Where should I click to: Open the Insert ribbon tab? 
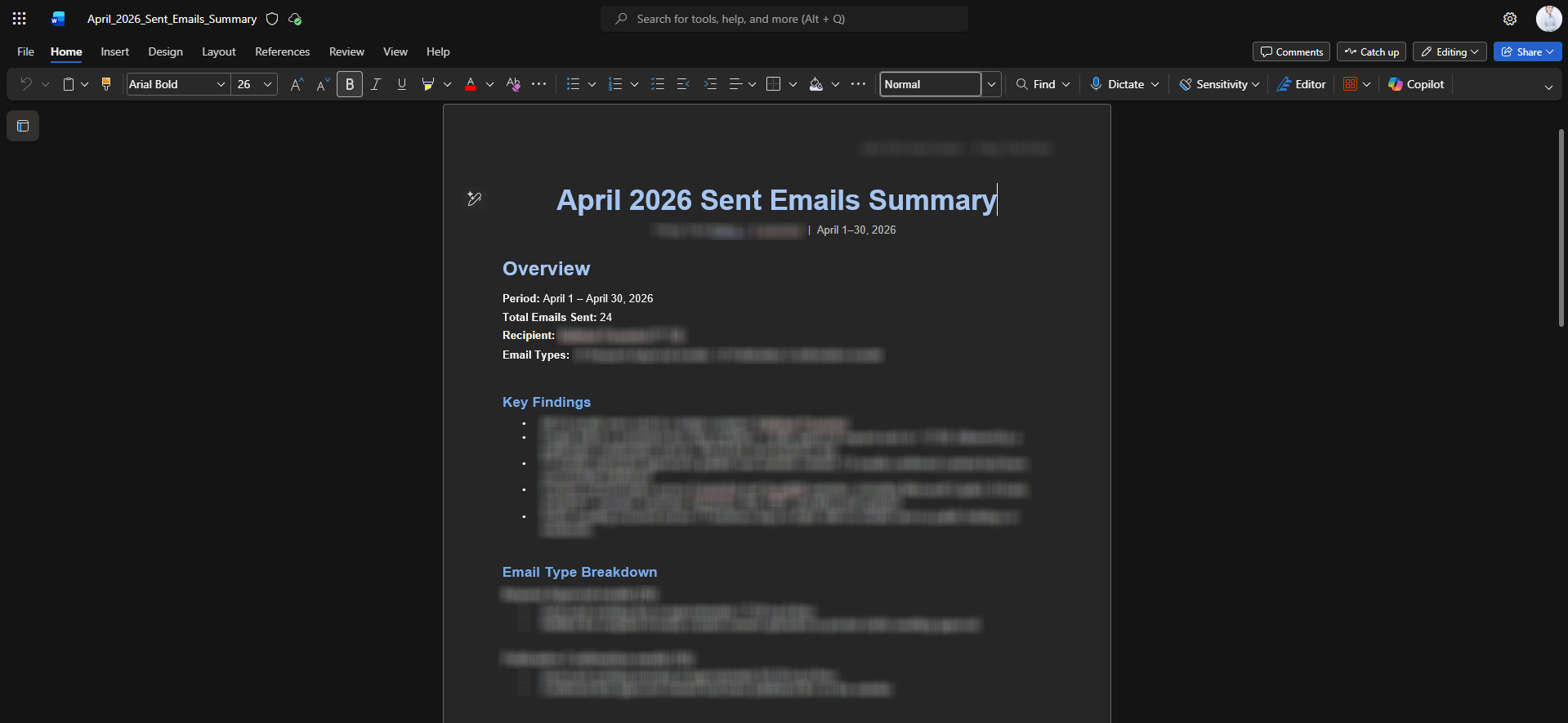click(114, 51)
